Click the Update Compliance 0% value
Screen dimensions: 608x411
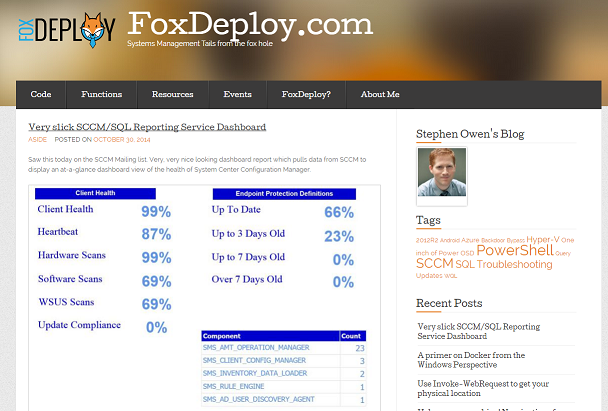[157, 328]
